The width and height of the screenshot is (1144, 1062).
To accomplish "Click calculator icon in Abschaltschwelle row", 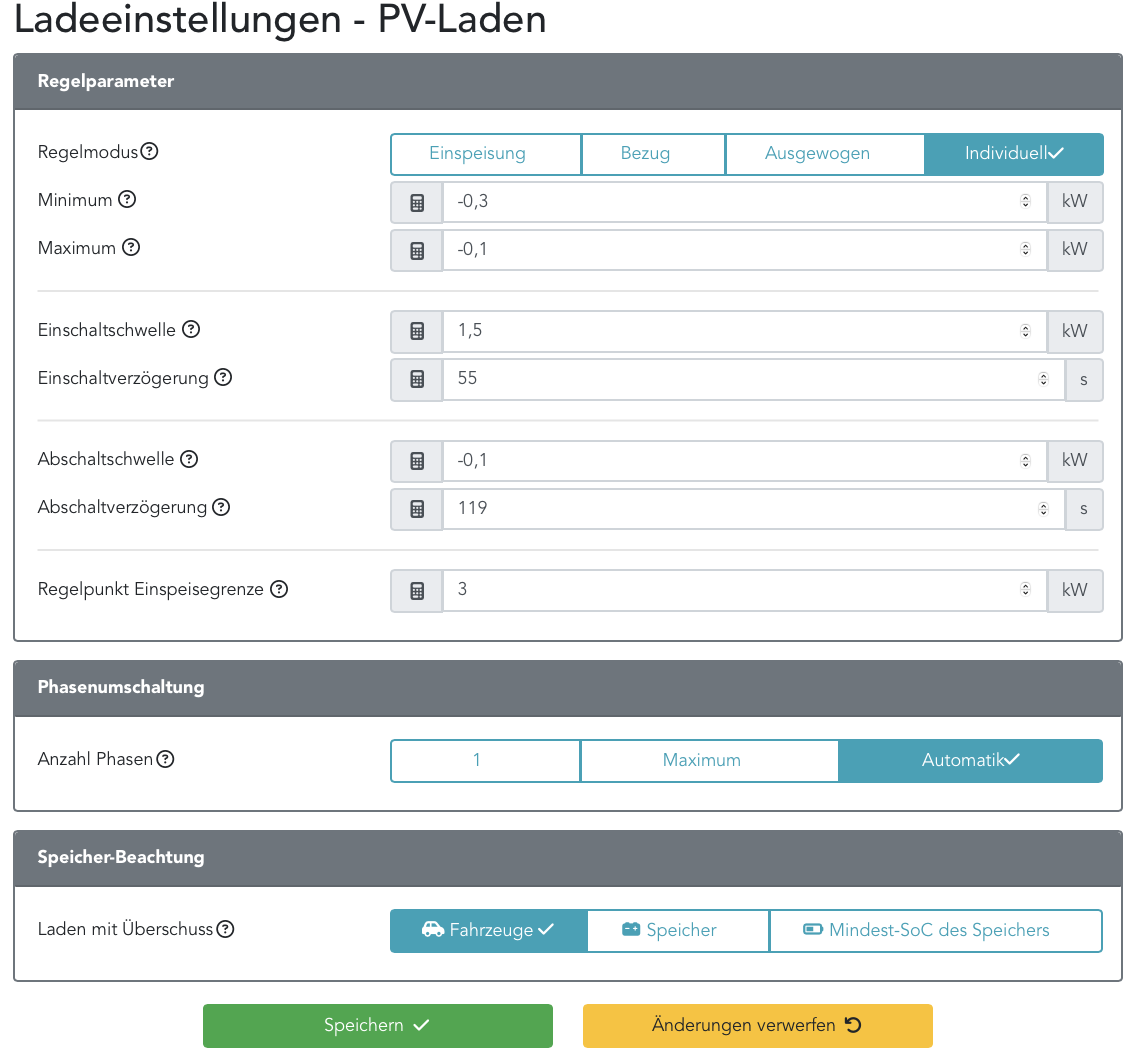I will (x=417, y=461).
